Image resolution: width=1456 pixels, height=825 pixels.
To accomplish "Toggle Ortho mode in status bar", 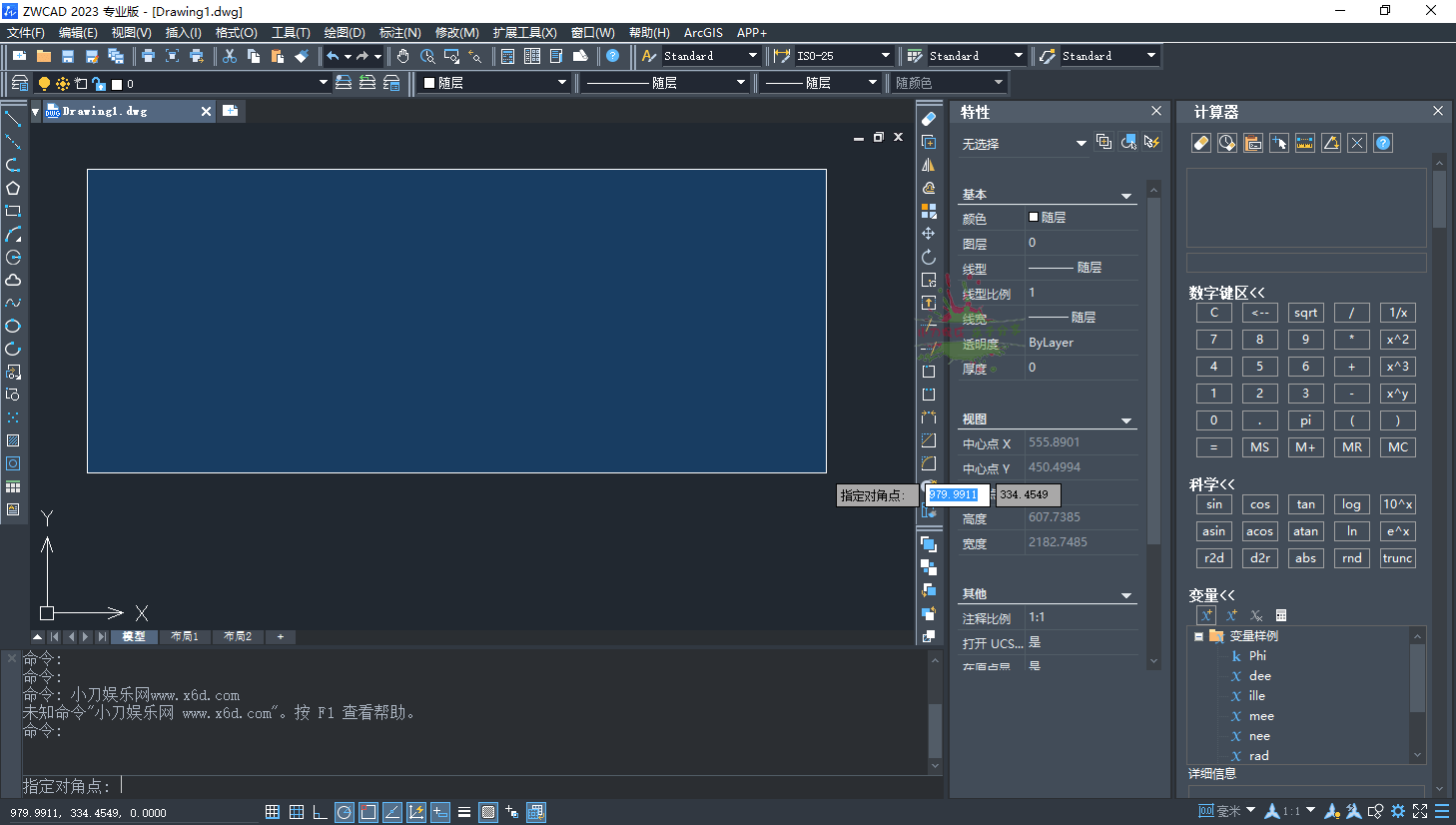I will (320, 812).
